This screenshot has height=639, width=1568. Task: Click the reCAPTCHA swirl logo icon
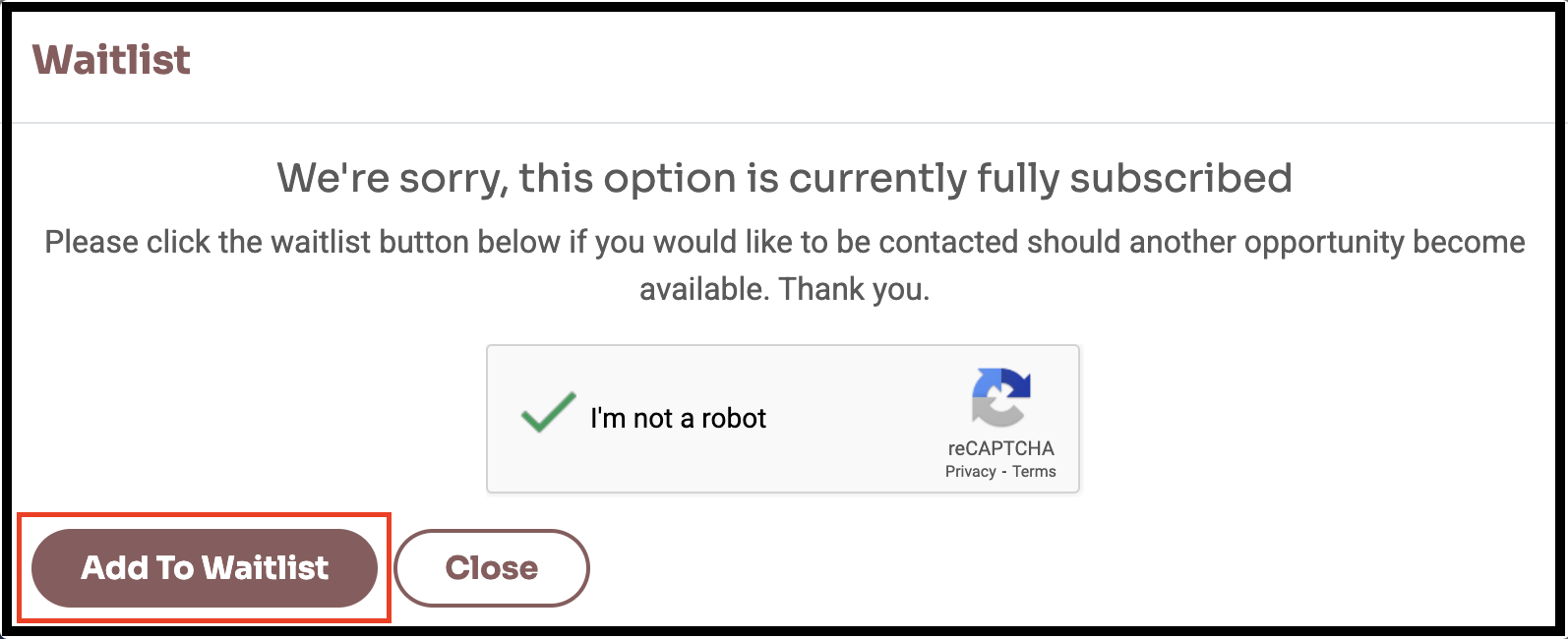tap(1000, 397)
